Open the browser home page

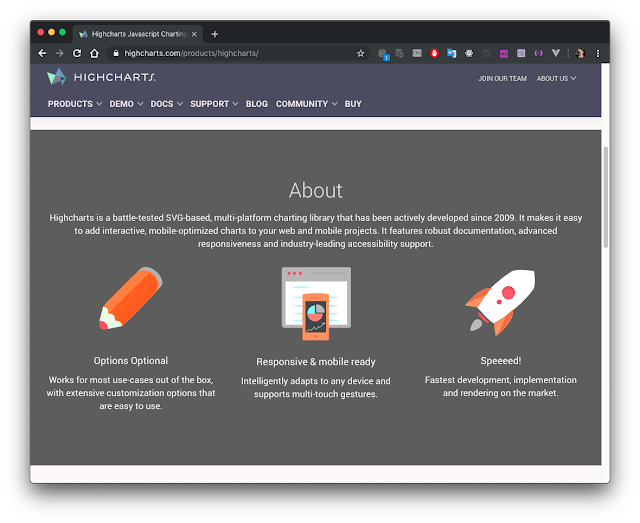click(94, 53)
